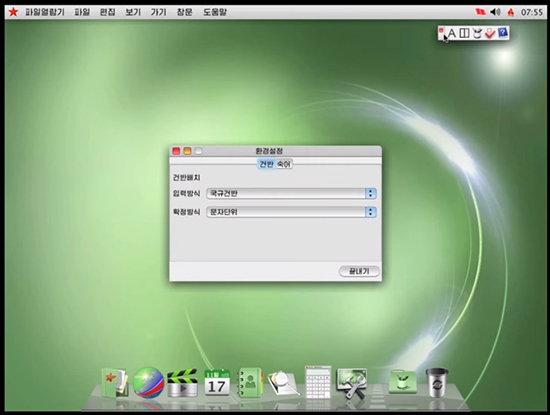
Task: Open the calendar app showing 17
Action: coord(217,382)
